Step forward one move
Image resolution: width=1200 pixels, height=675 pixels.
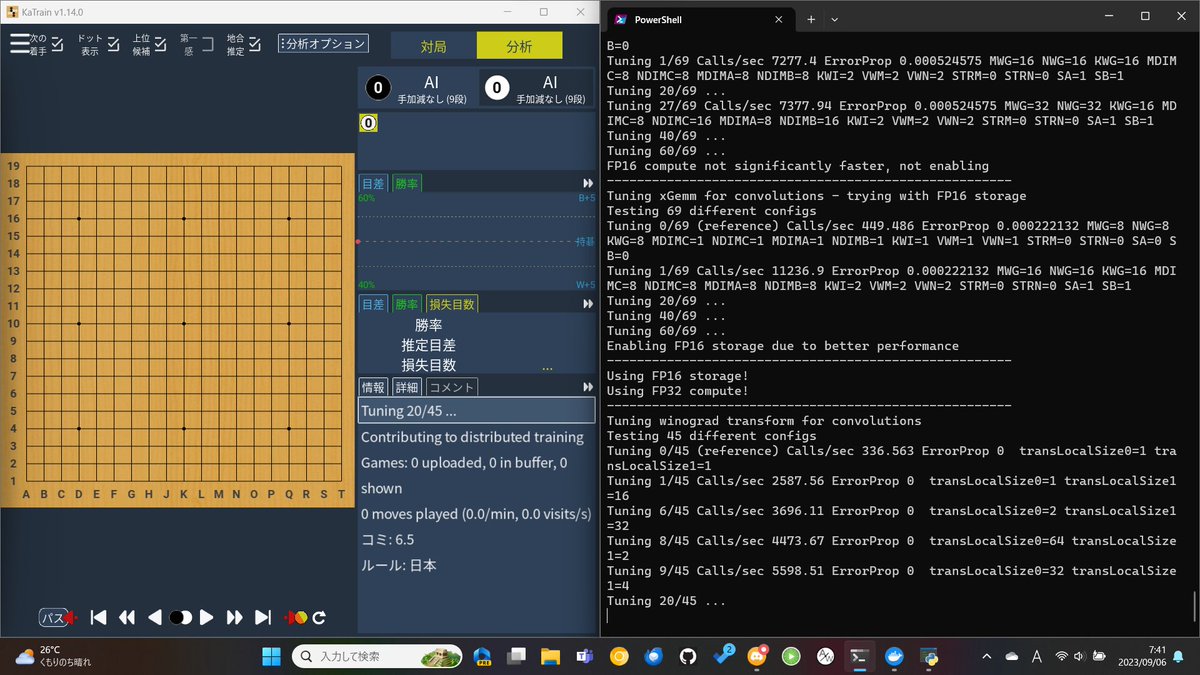(x=207, y=618)
